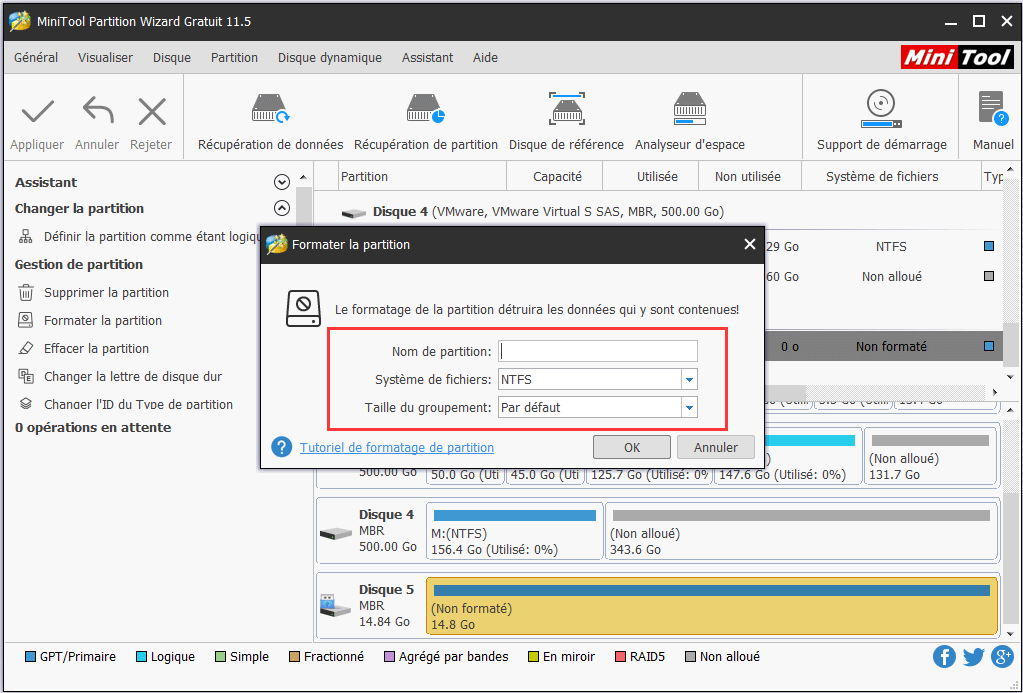Click Changer l'ID du Type de partition icon

point(25,404)
